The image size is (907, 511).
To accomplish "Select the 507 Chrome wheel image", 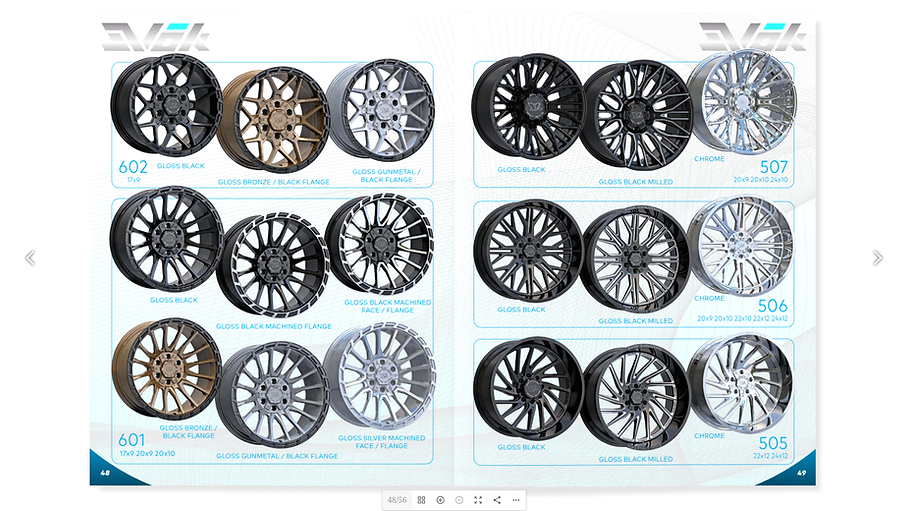I will (x=742, y=102).
